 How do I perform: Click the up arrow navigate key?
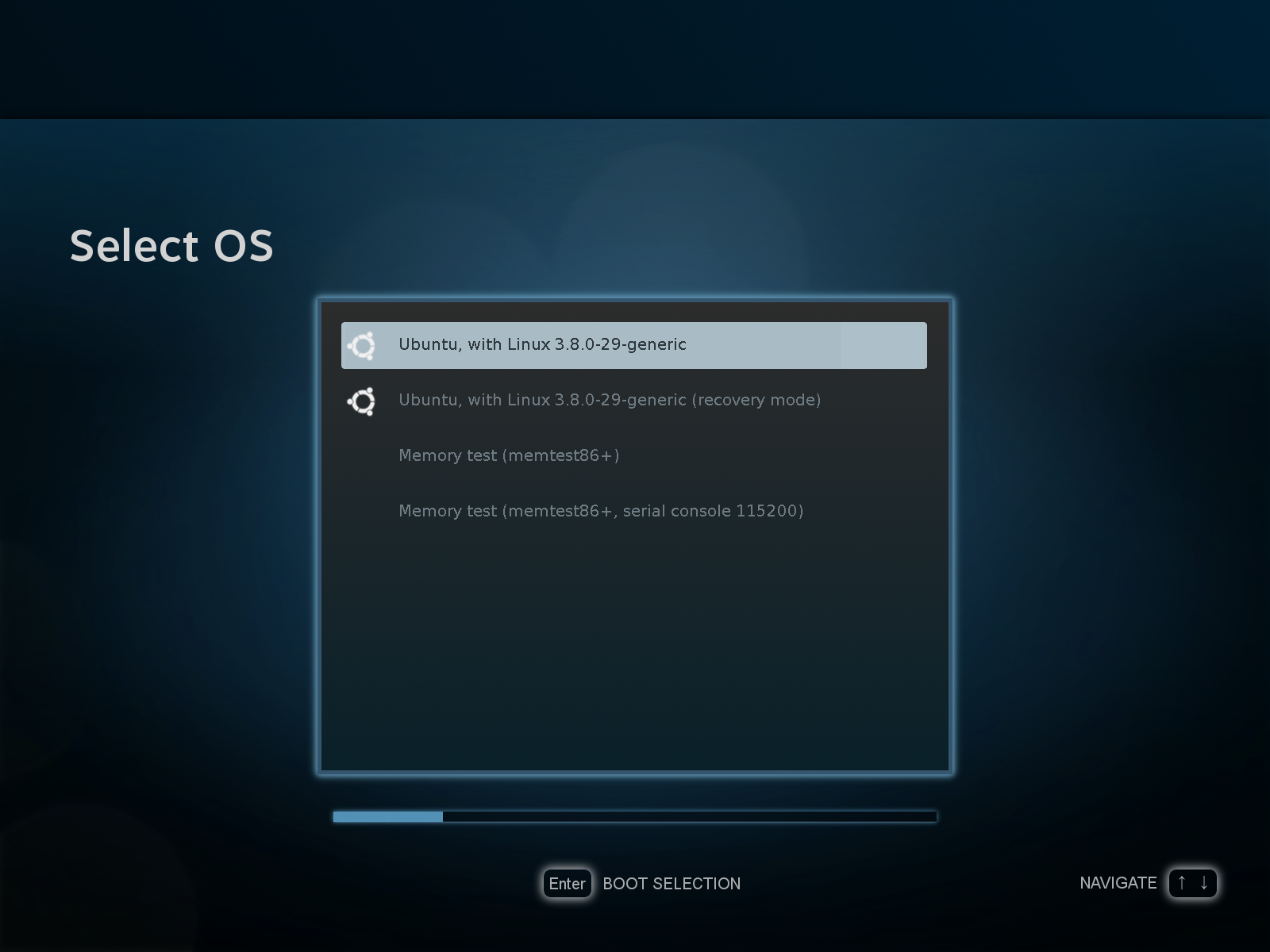1182,882
